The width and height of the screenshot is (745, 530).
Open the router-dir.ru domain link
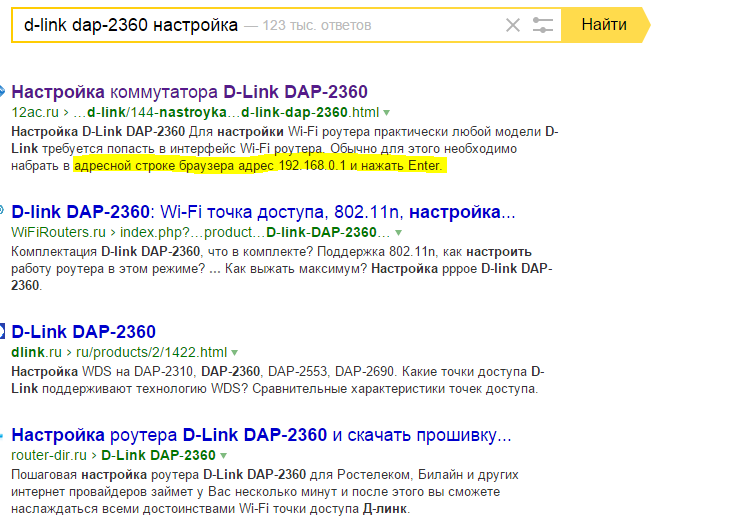[48, 456]
